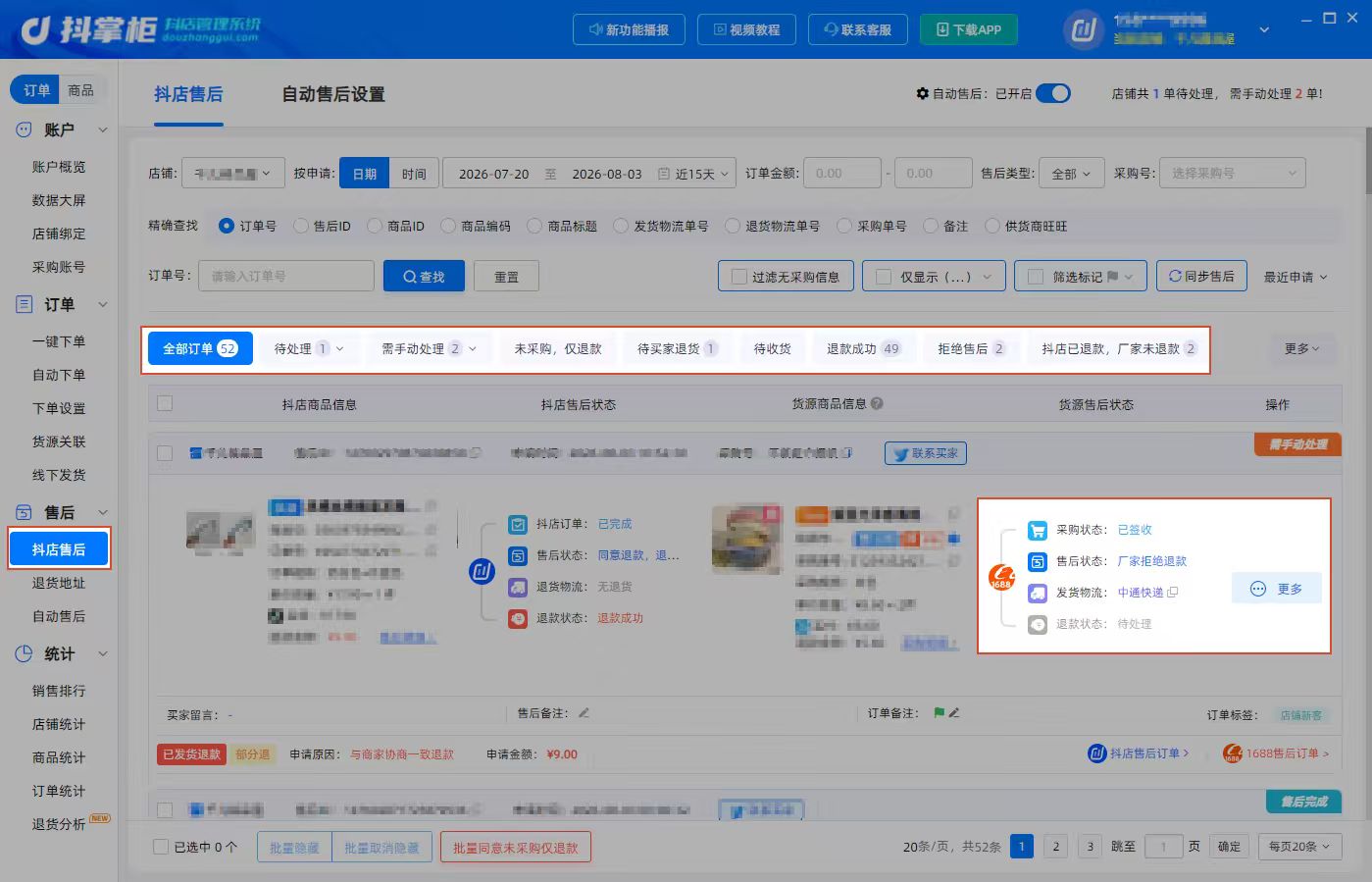
Task: Select the 拒绝售后 filter tab
Action: tap(971, 348)
